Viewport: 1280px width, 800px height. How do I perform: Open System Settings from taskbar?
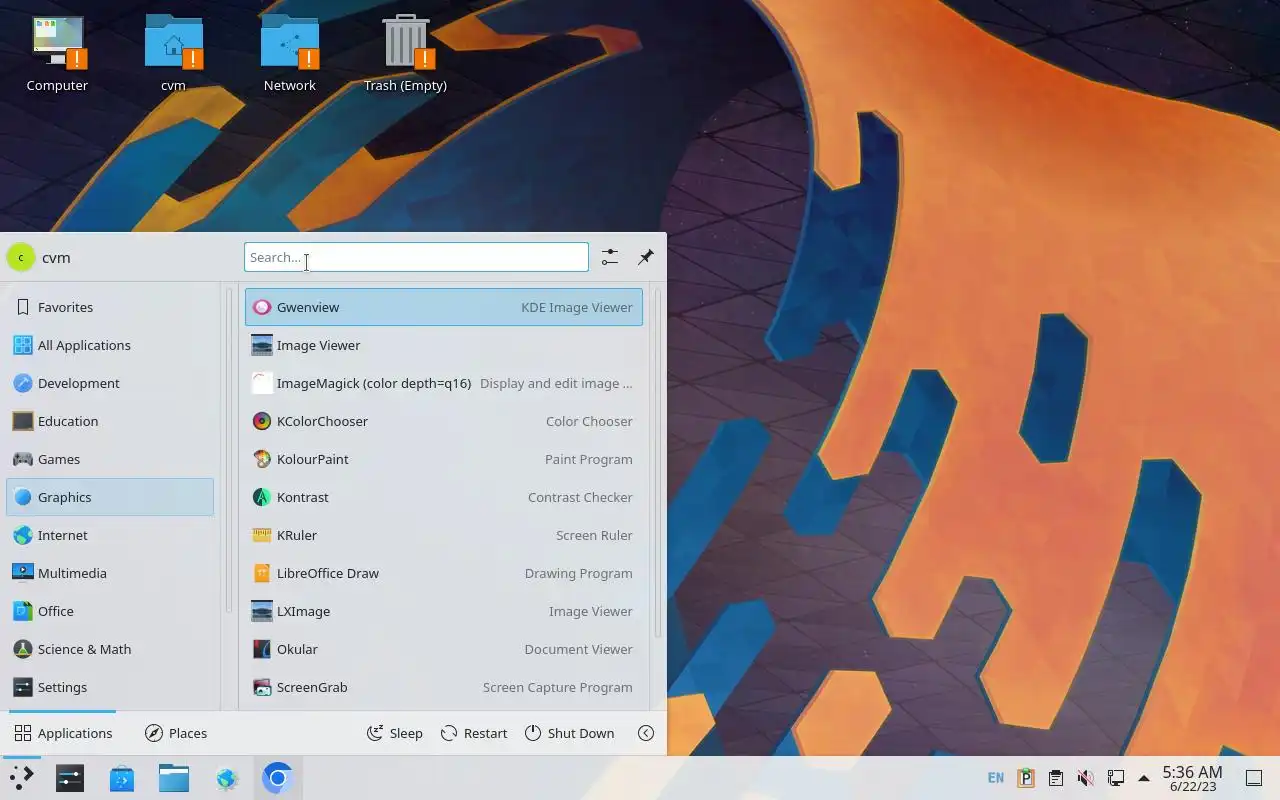click(x=70, y=778)
